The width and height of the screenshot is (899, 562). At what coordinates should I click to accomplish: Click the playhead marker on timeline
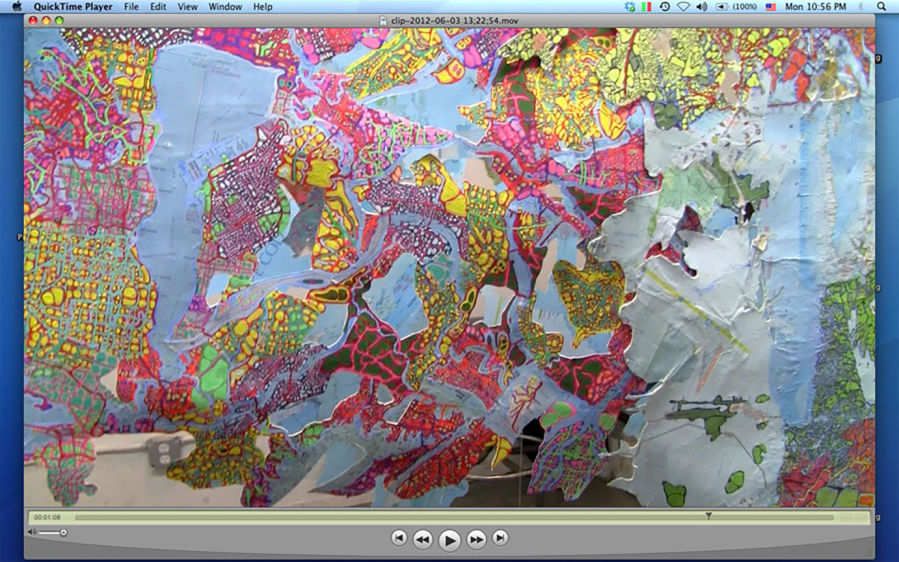pyautogui.click(x=708, y=516)
